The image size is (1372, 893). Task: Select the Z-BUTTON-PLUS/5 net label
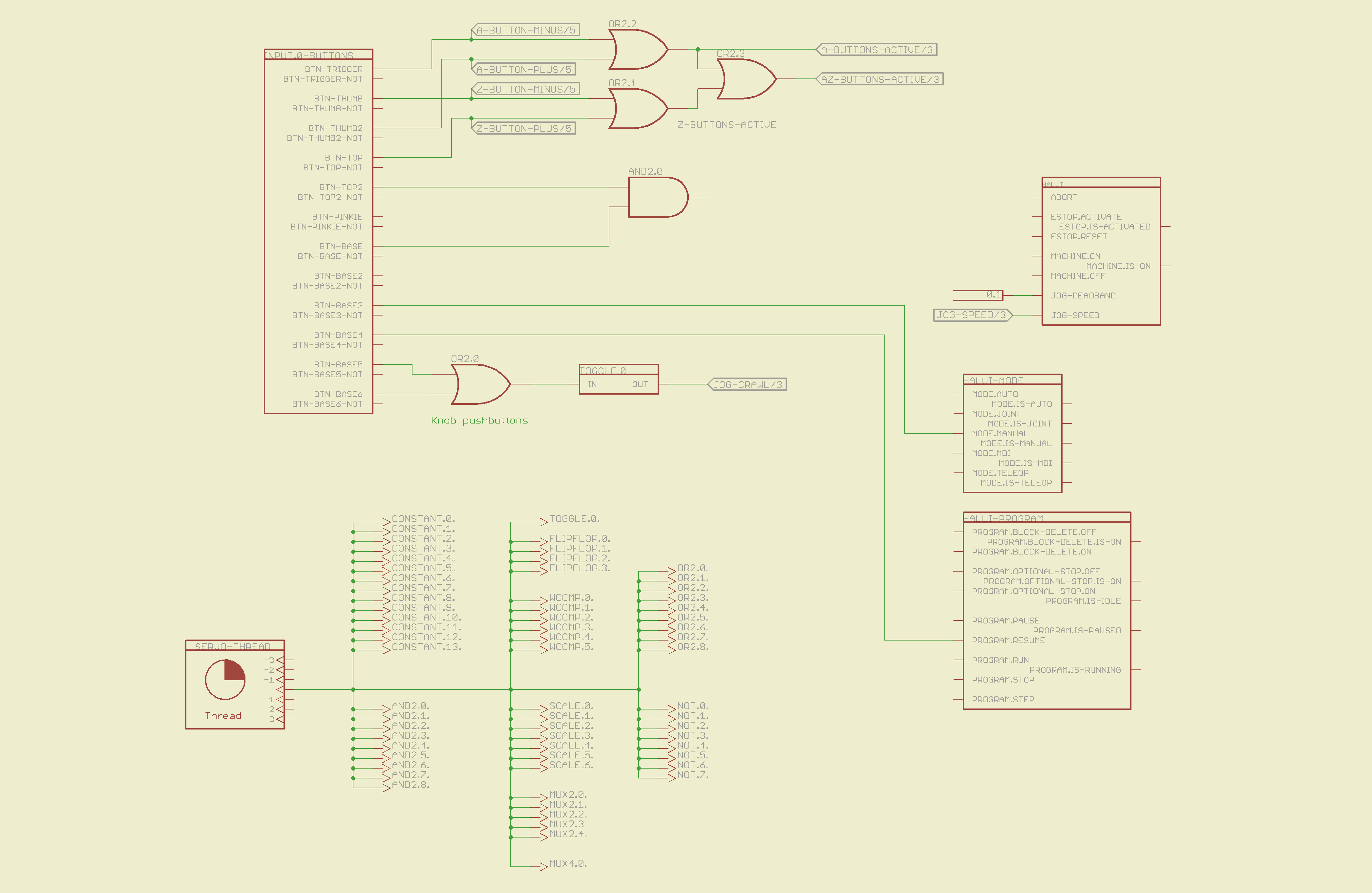tap(523, 129)
